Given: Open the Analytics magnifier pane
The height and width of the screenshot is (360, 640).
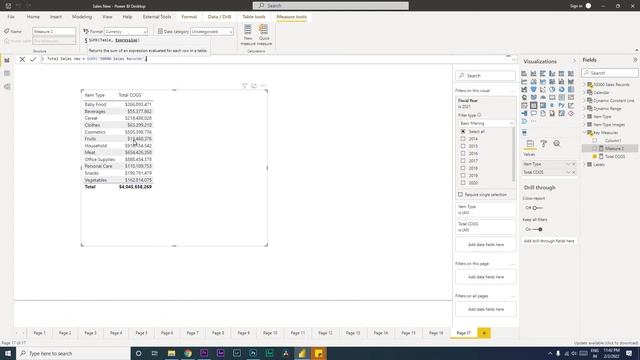Looking at the screenshot, I should tap(557, 144).
